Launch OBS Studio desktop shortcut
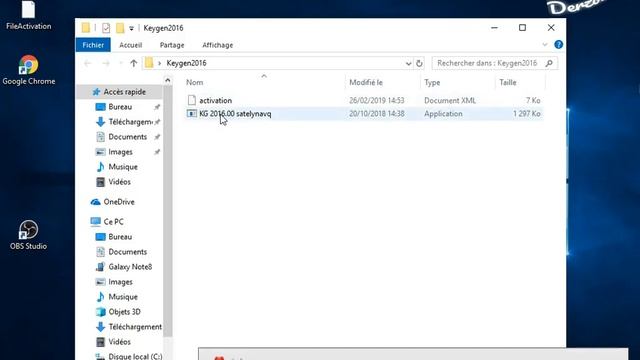The image size is (640, 360). [x=28, y=235]
